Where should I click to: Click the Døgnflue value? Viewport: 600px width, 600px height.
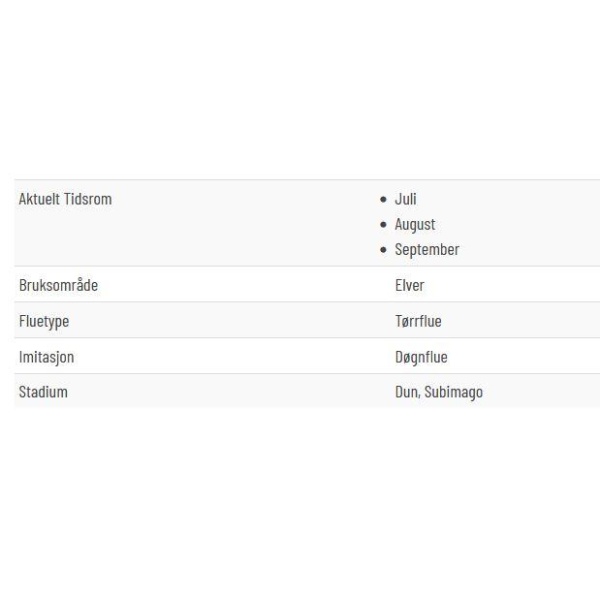(x=421, y=357)
